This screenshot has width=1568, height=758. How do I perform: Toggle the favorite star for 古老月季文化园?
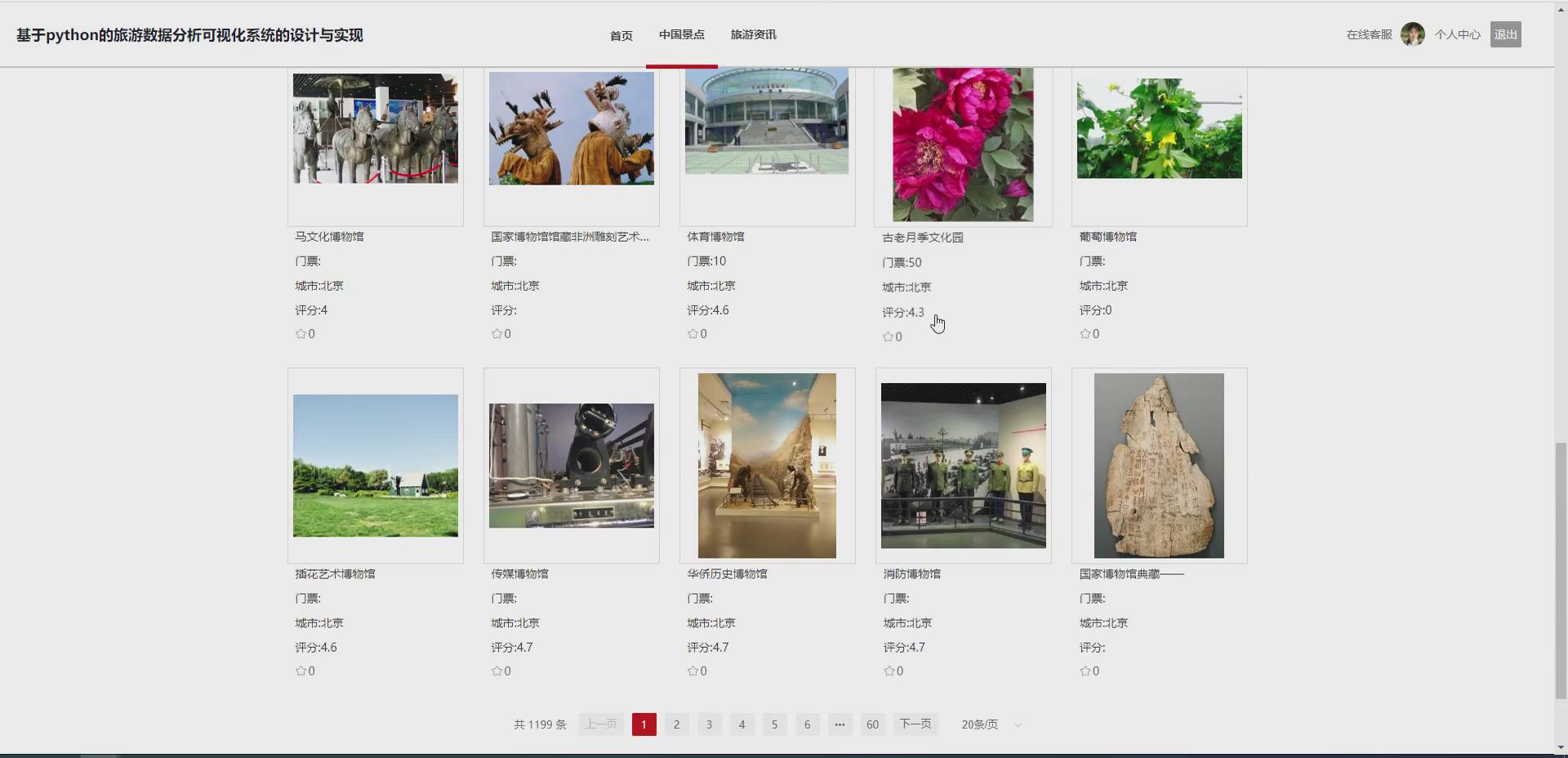coord(888,337)
